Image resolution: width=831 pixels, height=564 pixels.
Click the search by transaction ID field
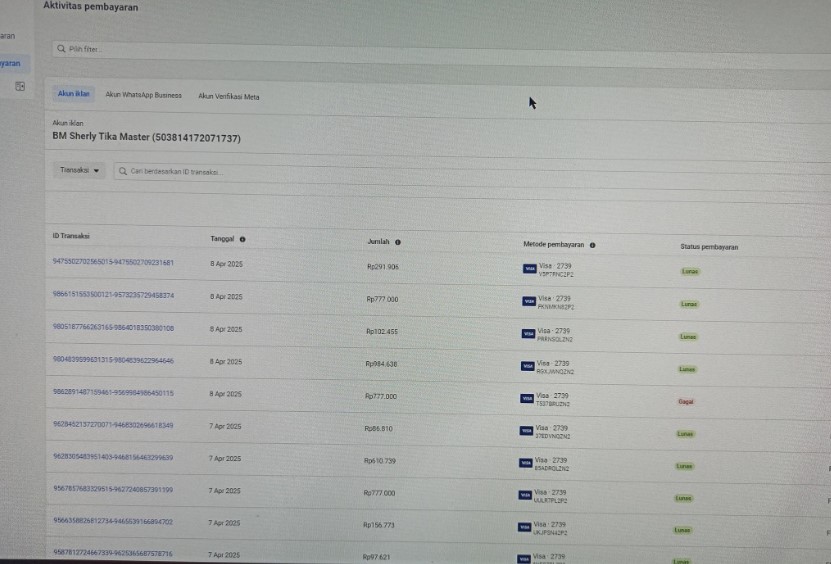400,172
